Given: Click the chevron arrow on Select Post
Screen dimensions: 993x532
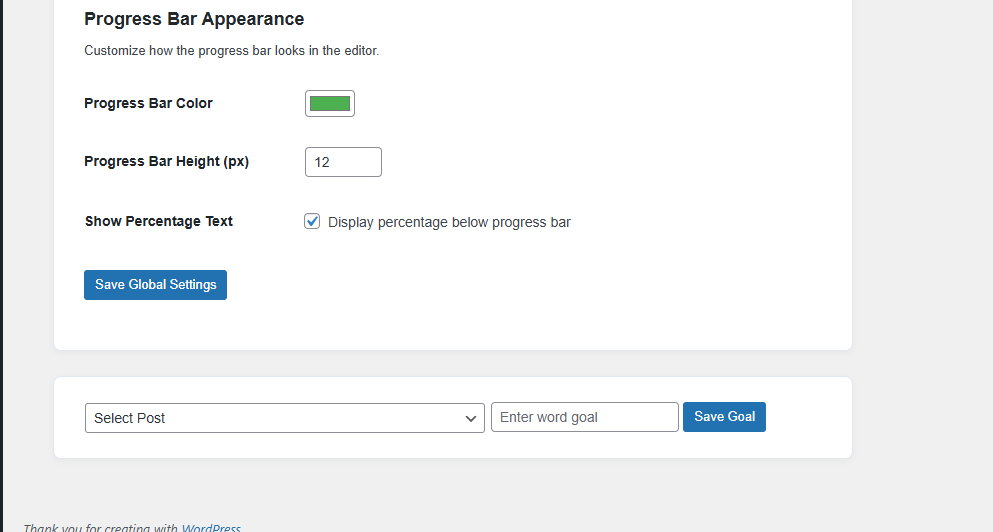Looking at the screenshot, I should click(x=471, y=419).
